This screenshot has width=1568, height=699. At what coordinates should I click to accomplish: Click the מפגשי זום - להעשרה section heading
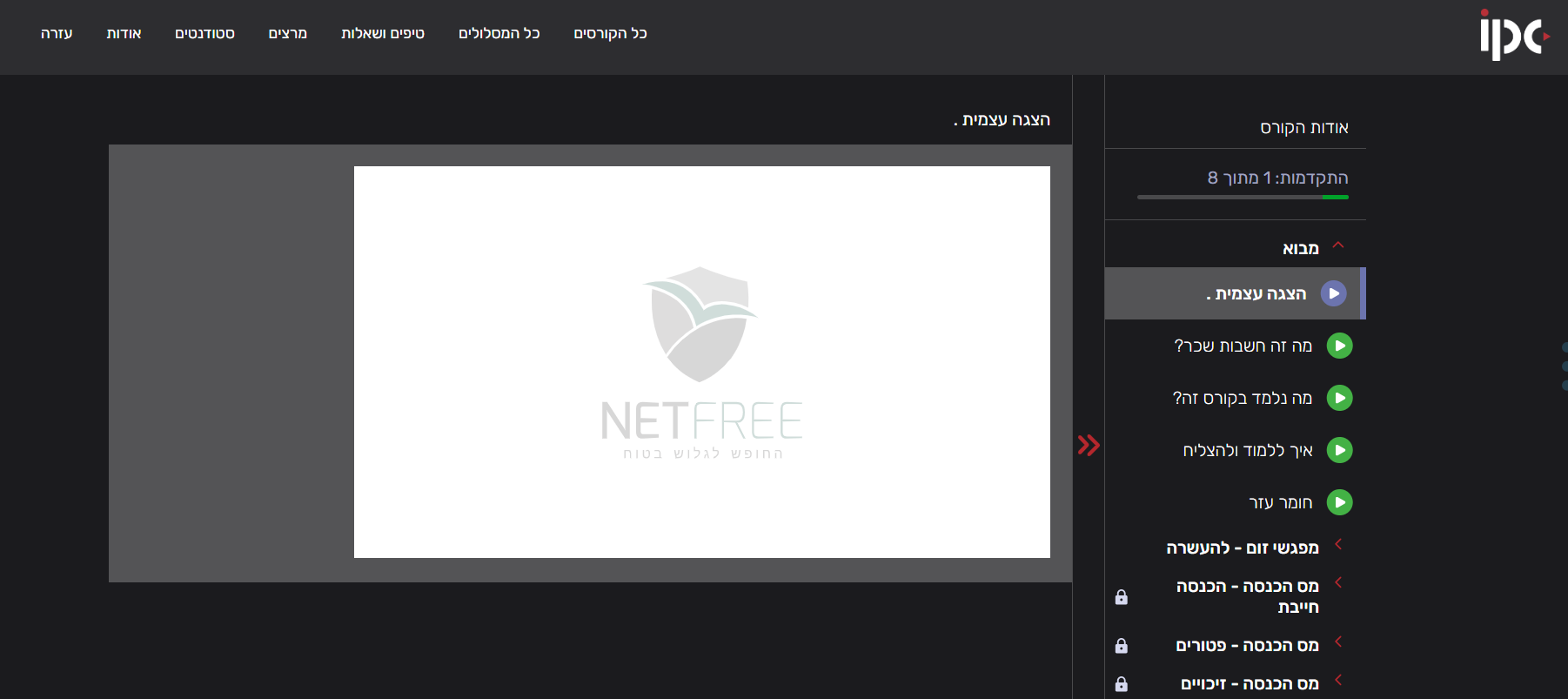point(1243,548)
